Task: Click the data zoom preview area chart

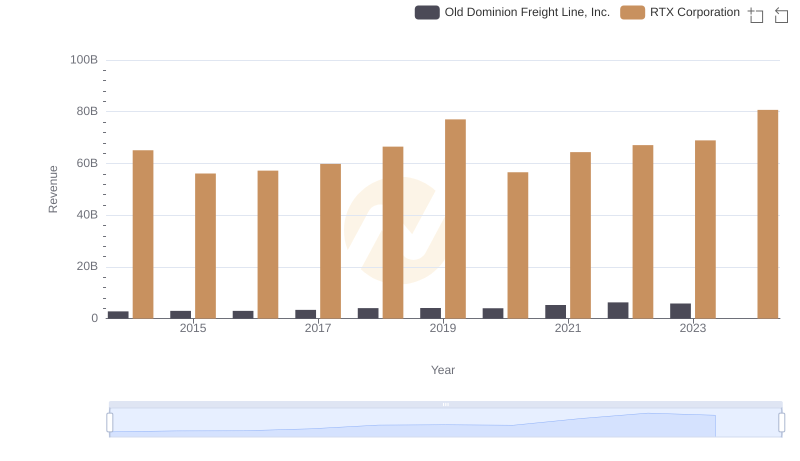Action: pyautogui.click(x=445, y=423)
